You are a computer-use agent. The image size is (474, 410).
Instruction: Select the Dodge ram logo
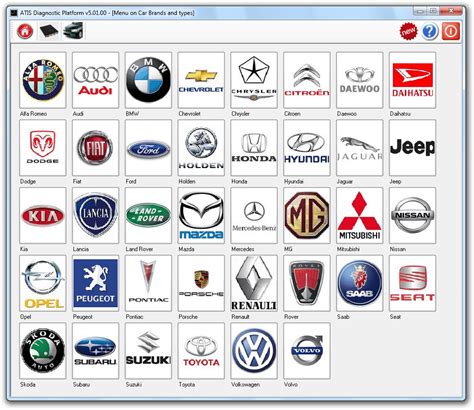point(43,148)
